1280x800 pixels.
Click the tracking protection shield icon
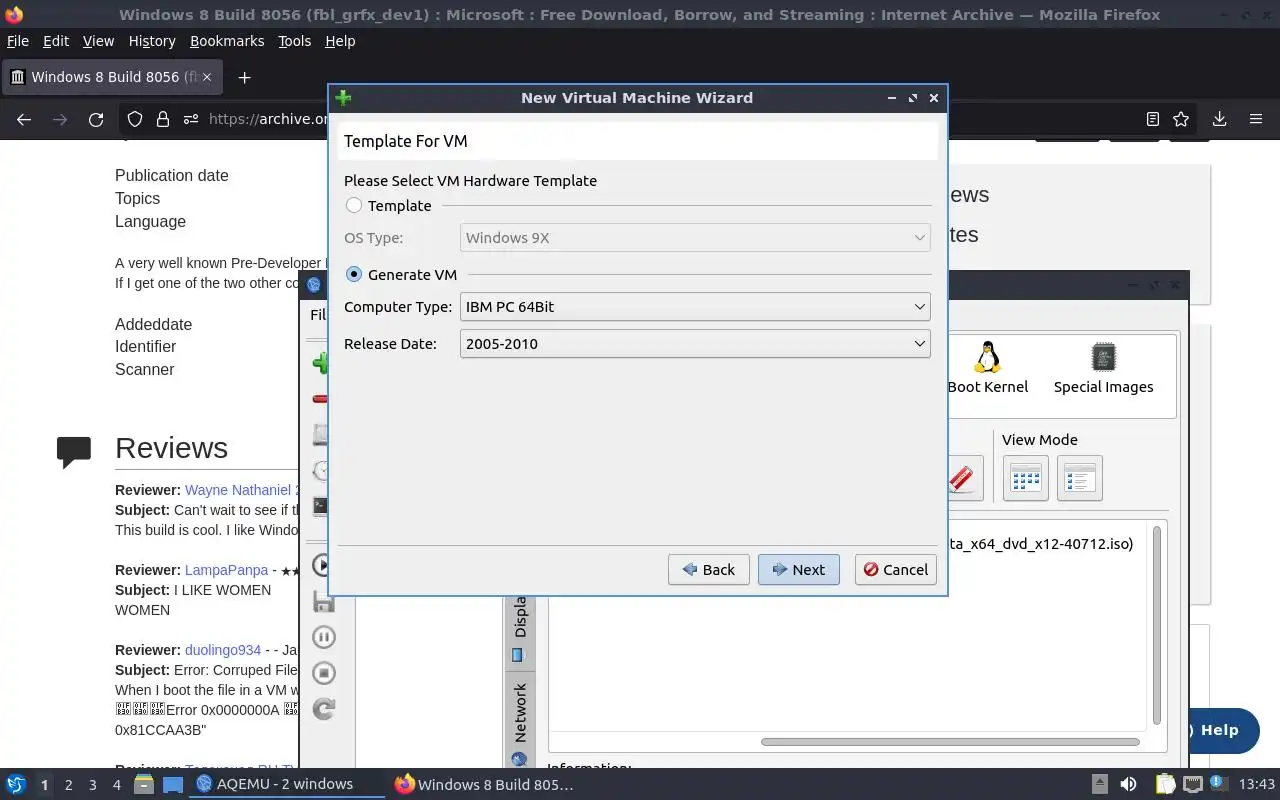[x=135, y=119]
